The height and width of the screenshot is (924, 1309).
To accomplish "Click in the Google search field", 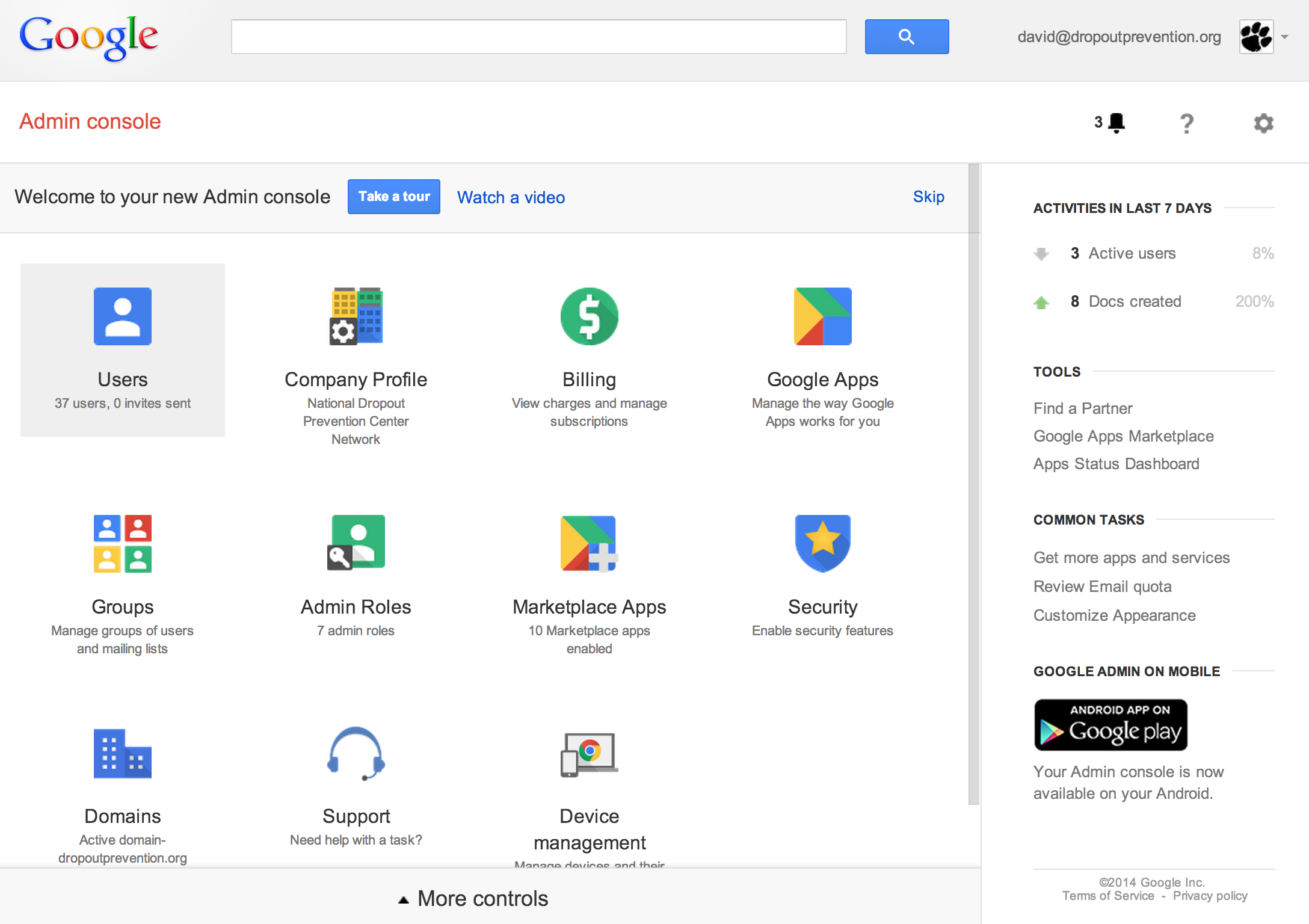I will [538, 37].
